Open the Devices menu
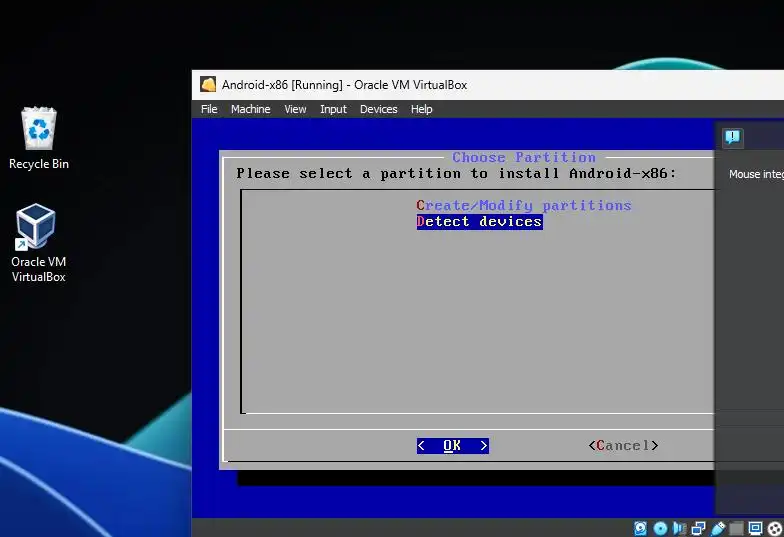The height and width of the screenshot is (537, 784). tap(378, 109)
